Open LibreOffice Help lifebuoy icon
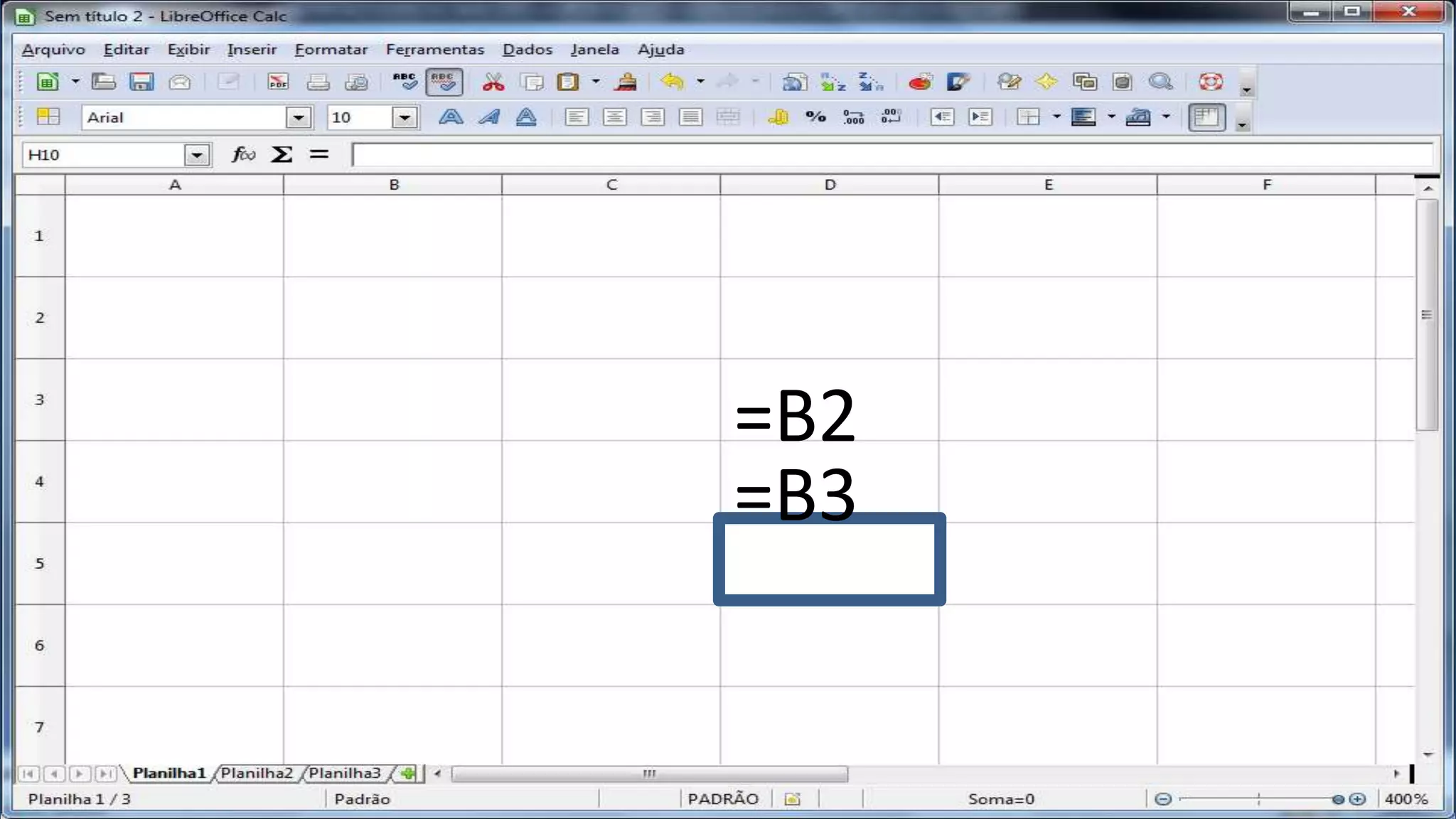The height and width of the screenshot is (819, 1456). [1211, 82]
